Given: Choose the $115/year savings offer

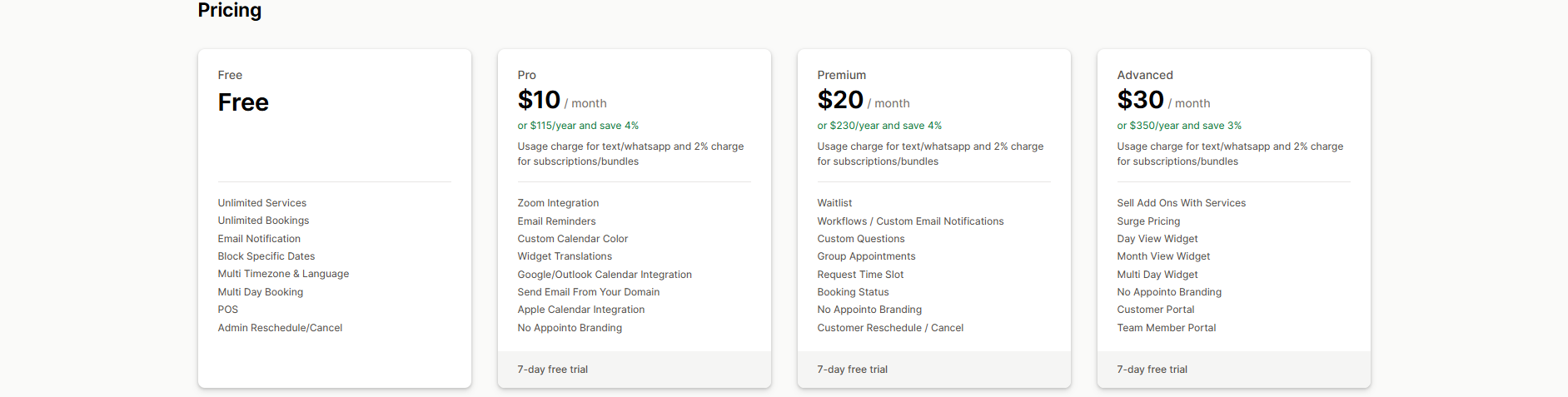Looking at the screenshot, I should click(x=578, y=126).
